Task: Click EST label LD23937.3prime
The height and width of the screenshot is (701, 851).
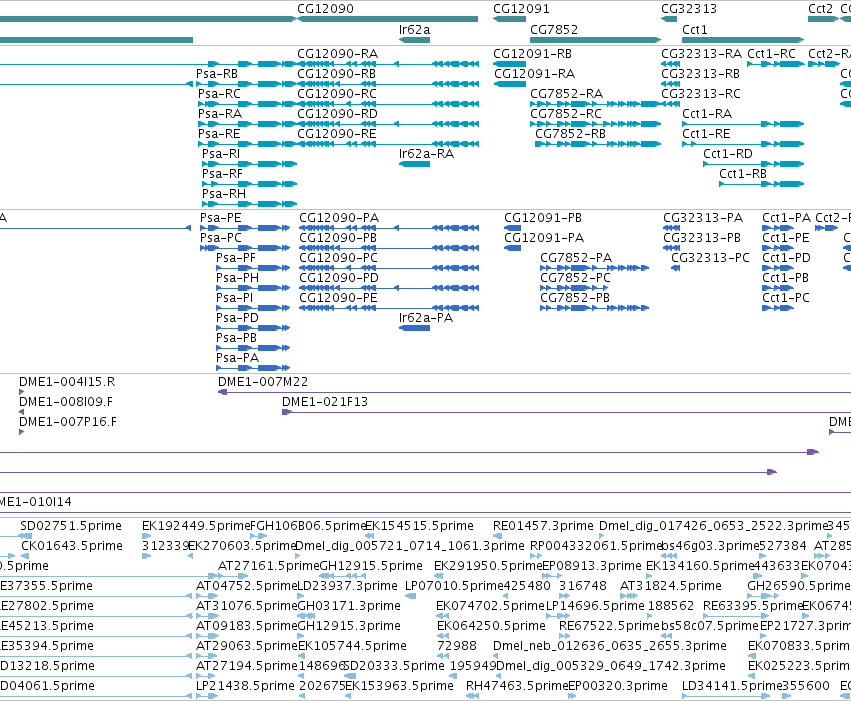Action: [x=347, y=586]
